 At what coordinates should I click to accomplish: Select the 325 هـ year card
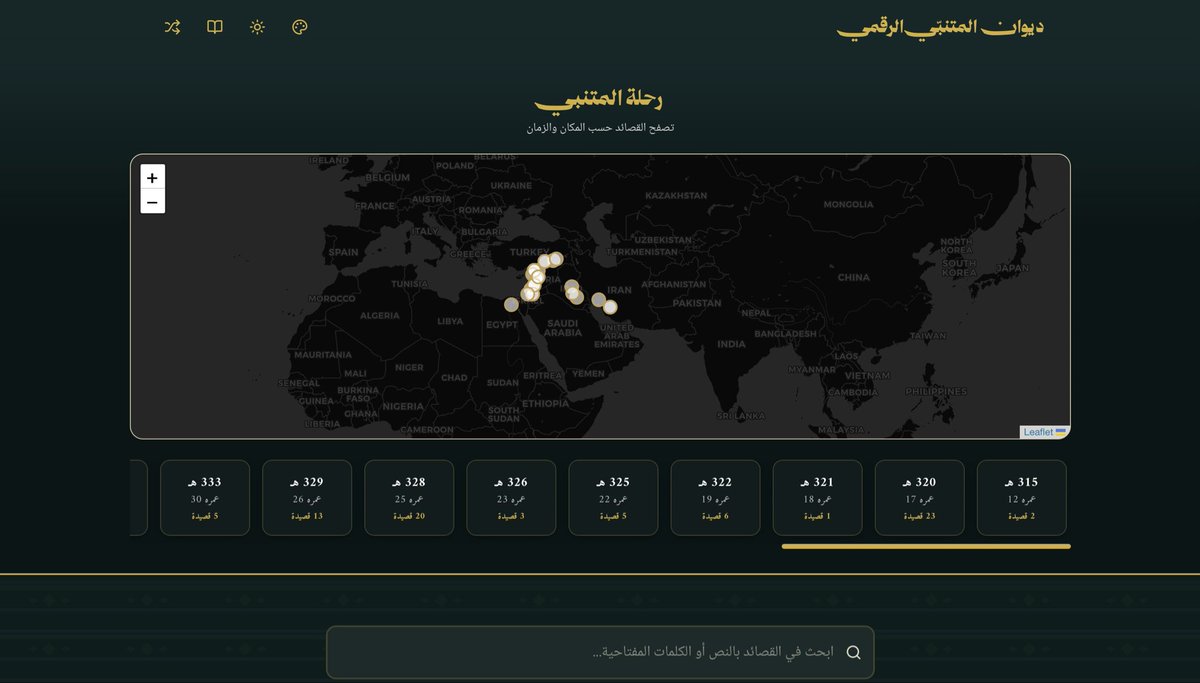click(613, 497)
